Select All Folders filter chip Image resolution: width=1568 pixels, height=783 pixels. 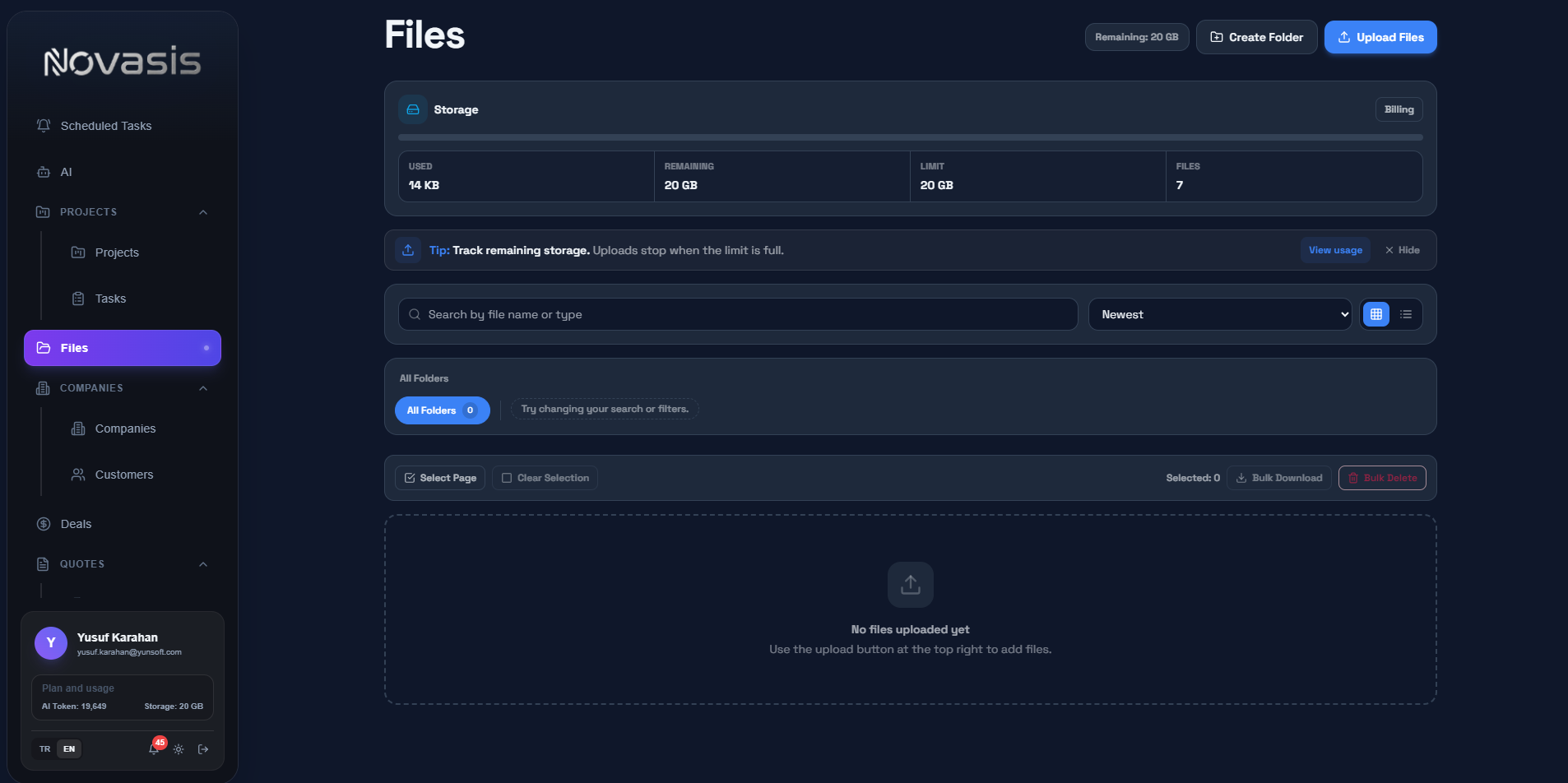click(x=443, y=410)
